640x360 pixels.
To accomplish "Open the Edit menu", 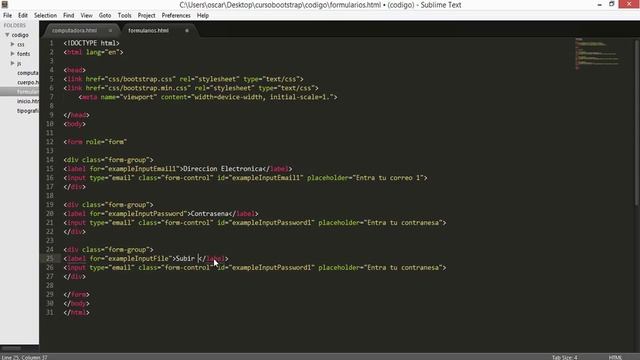I will tap(23, 16).
